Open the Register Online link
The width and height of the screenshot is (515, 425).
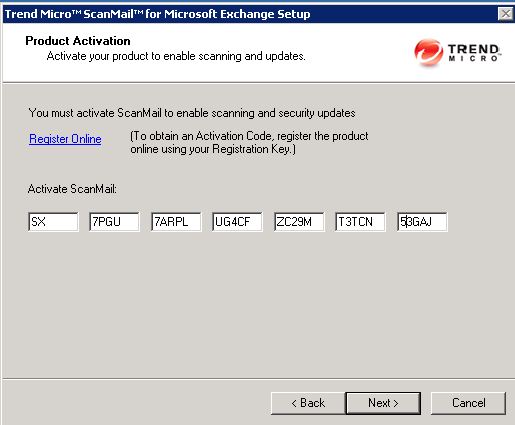click(x=65, y=139)
